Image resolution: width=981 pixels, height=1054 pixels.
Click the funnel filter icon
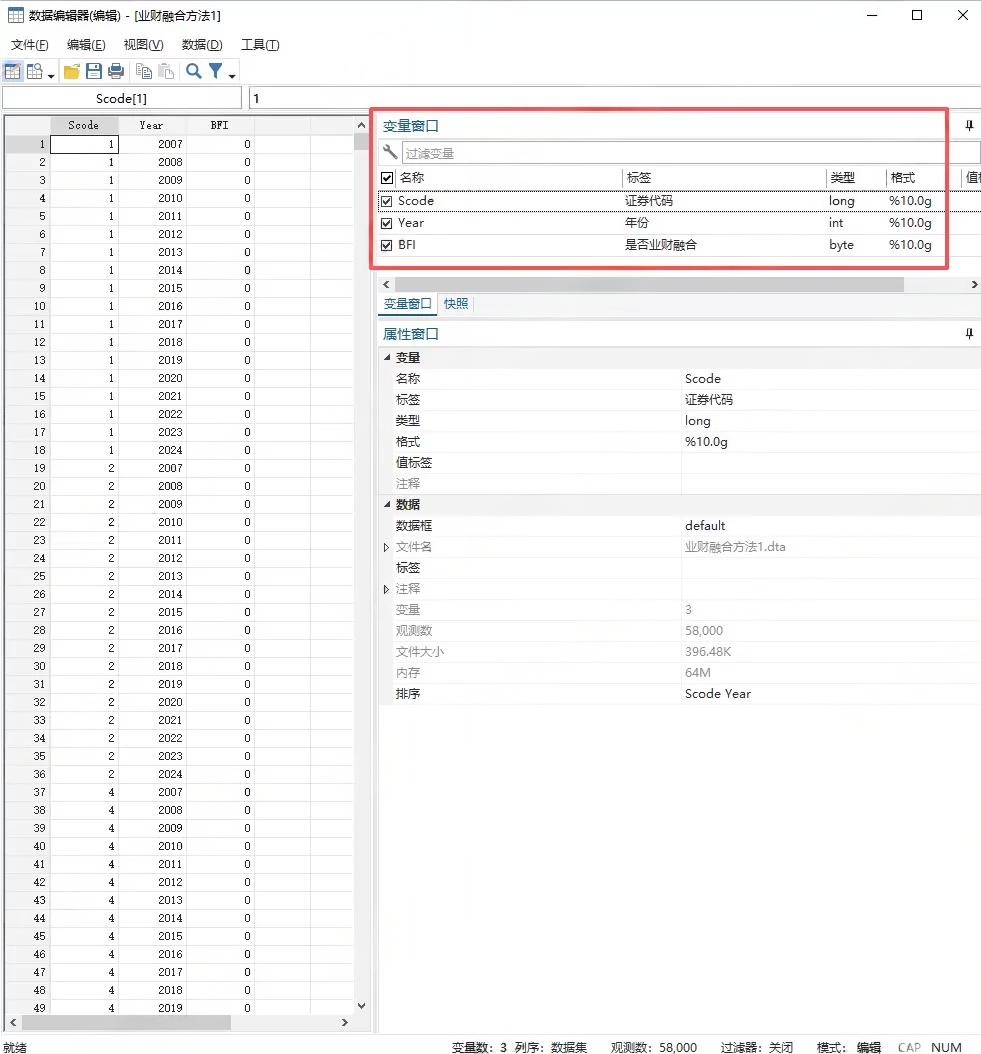[215, 71]
